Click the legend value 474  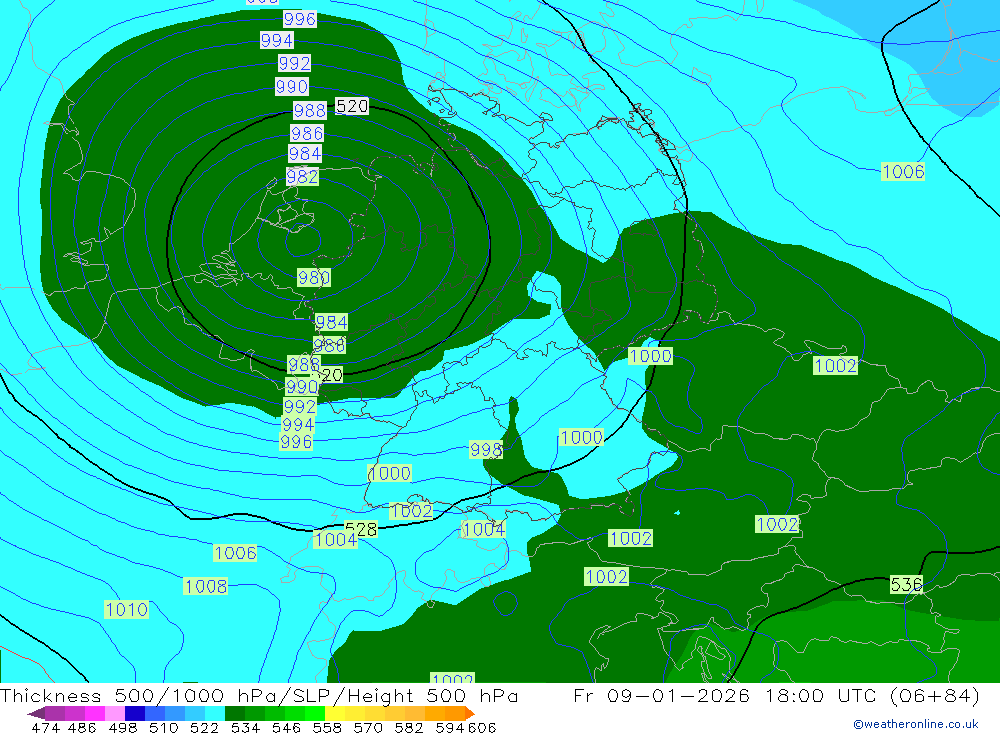(x=45, y=728)
